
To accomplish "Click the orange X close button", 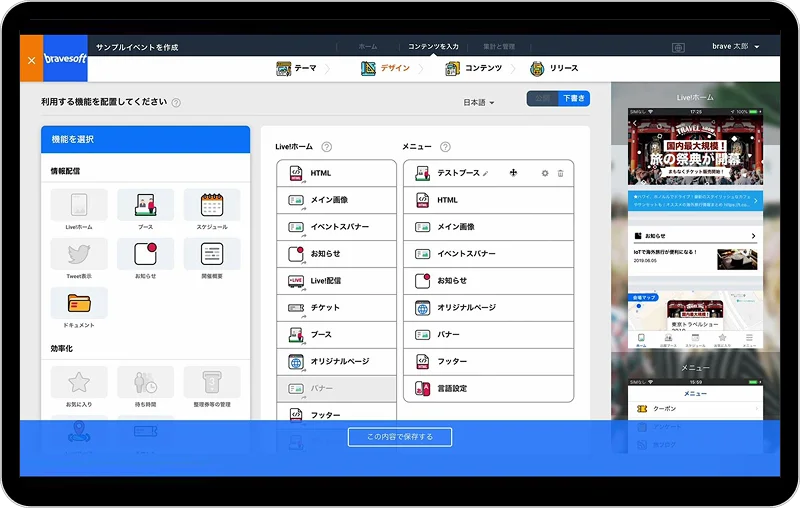I will pyautogui.click(x=31, y=60).
